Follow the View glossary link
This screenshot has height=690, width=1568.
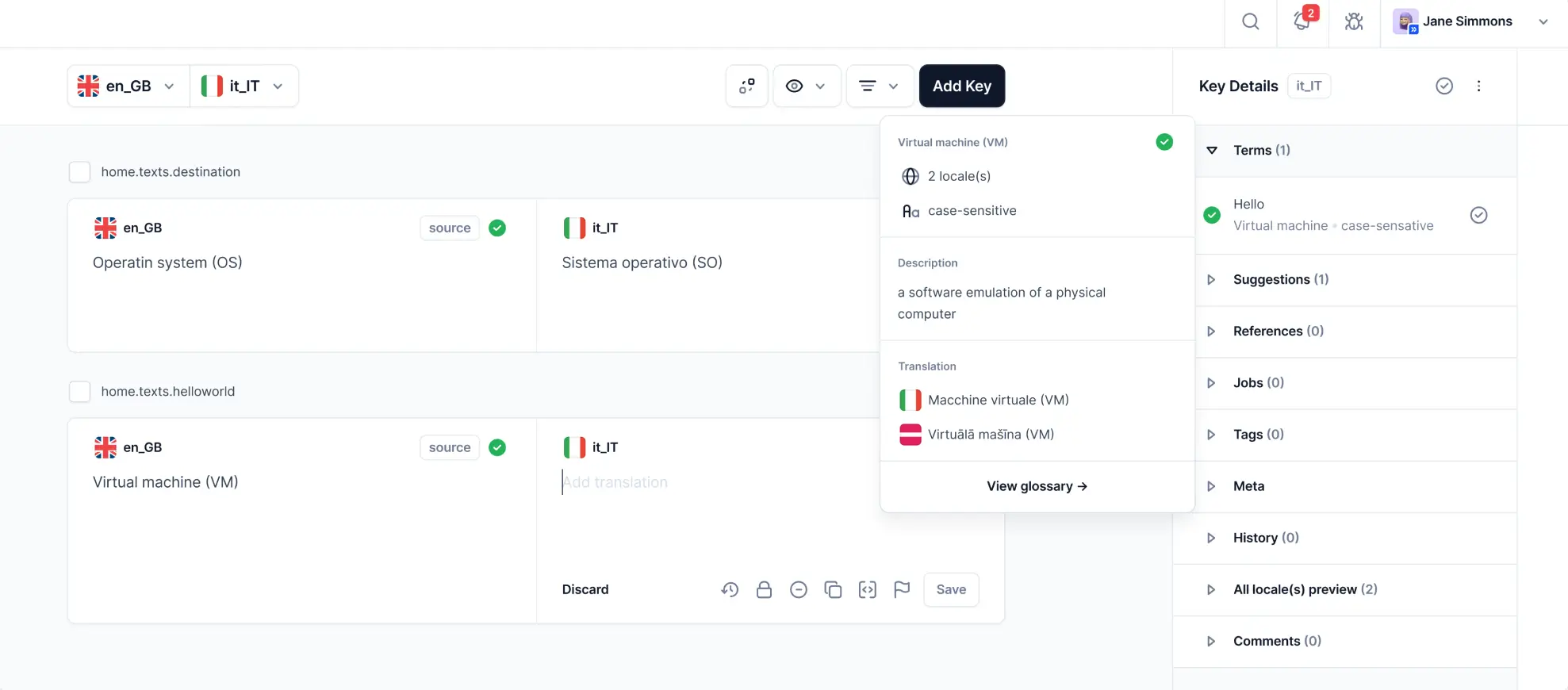tap(1037, 486)
